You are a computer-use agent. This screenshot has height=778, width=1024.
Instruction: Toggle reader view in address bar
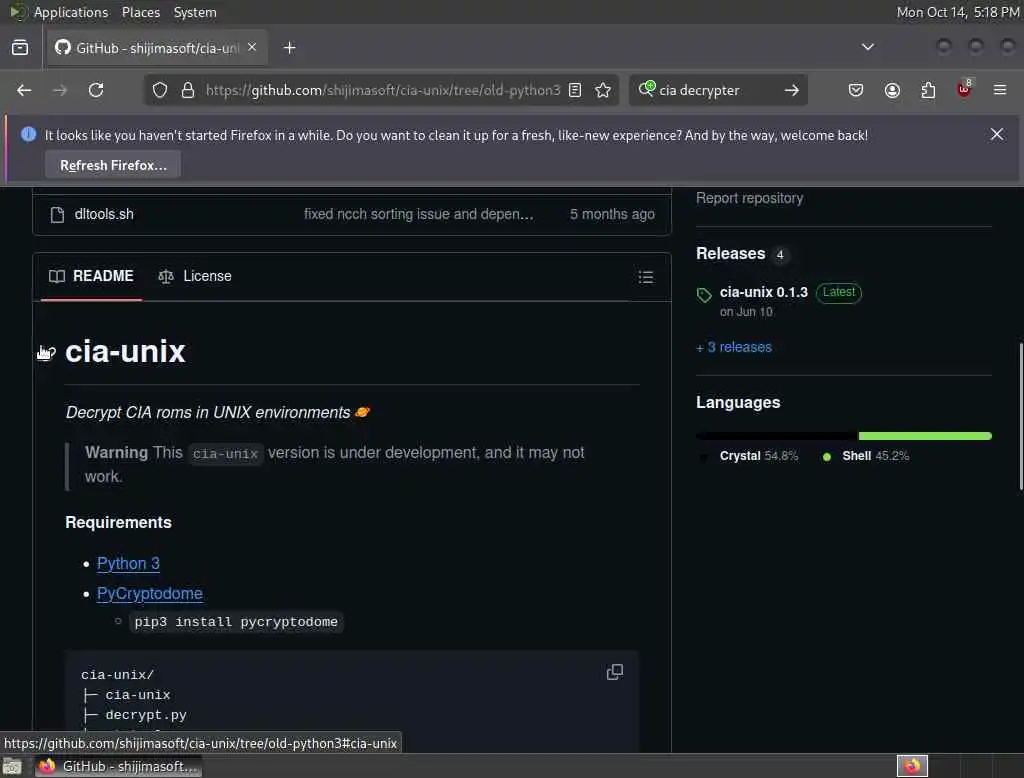click(x=575, y=90)
